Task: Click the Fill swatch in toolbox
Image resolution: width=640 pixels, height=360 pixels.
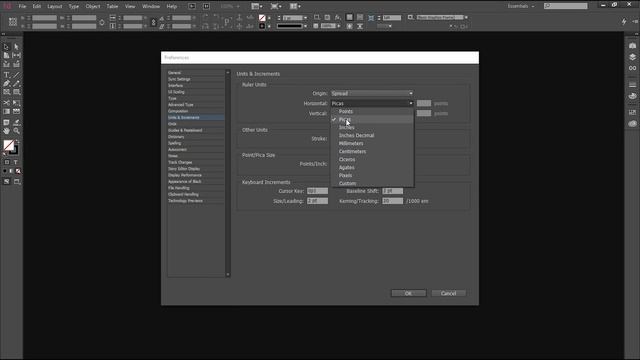Action: pyautogui.click(x=8, y=144)
